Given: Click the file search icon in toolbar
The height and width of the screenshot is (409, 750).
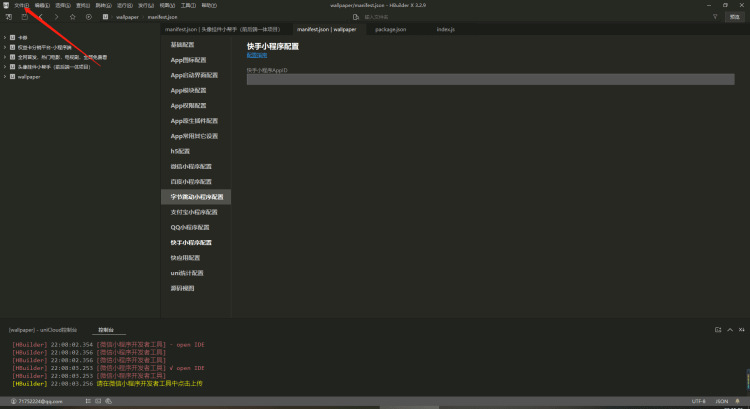Looking at the screenshot, I should pos(355,17).
